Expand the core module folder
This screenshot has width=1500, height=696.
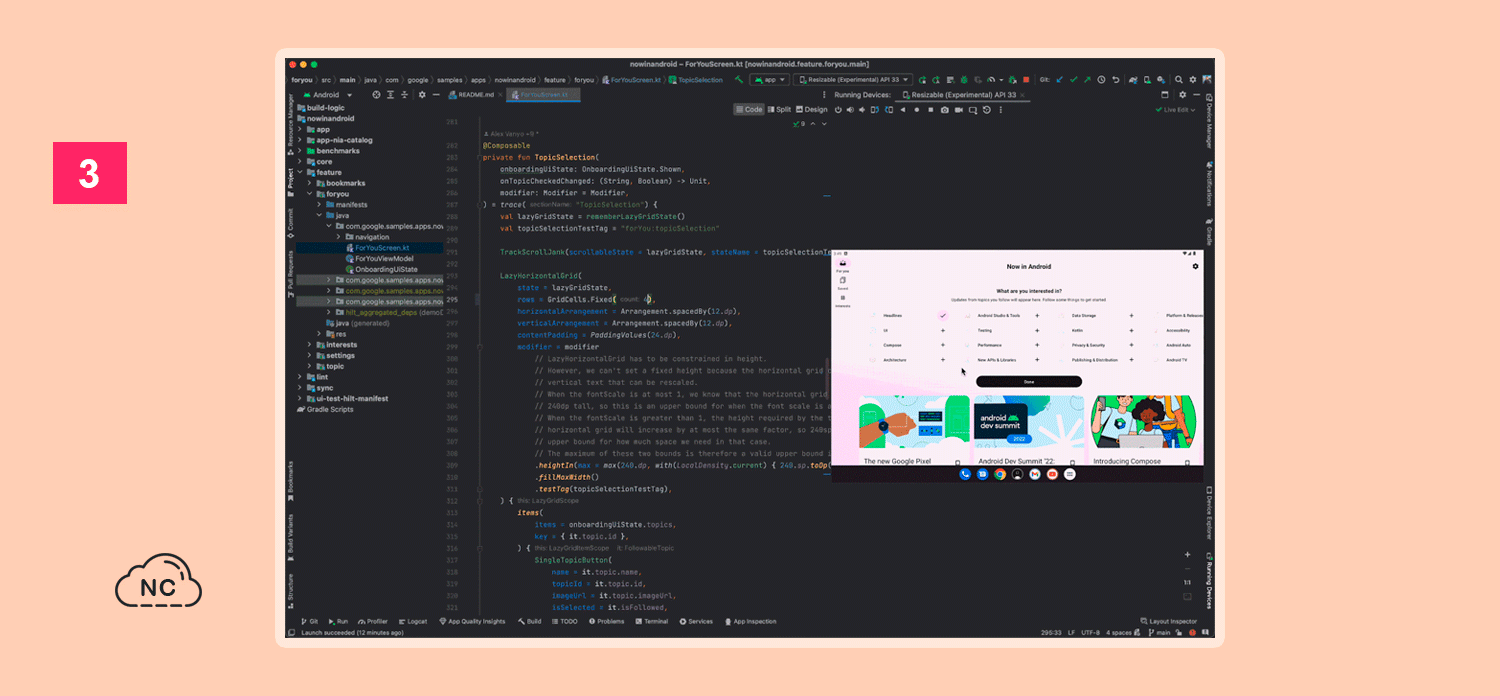coord(299,161)
